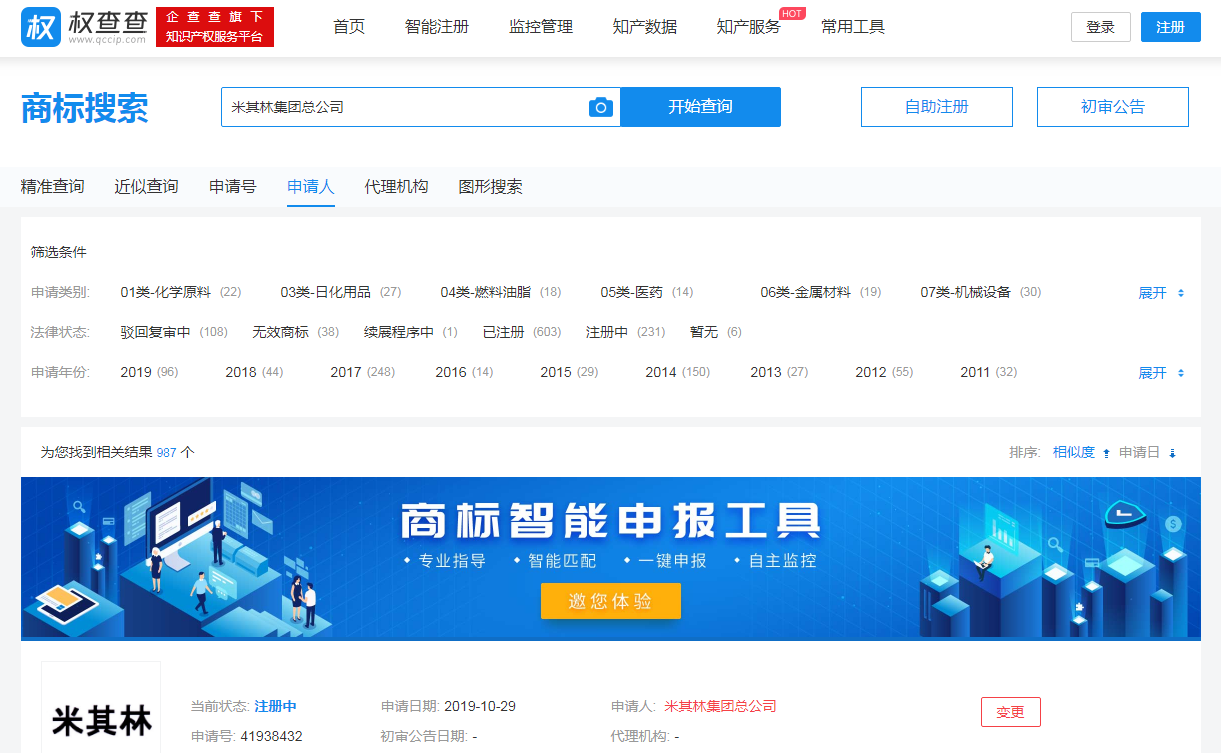Screen dimensions: 1221x753
Task: Open 常用工具 menu item
Action: (x=853, y=27)
